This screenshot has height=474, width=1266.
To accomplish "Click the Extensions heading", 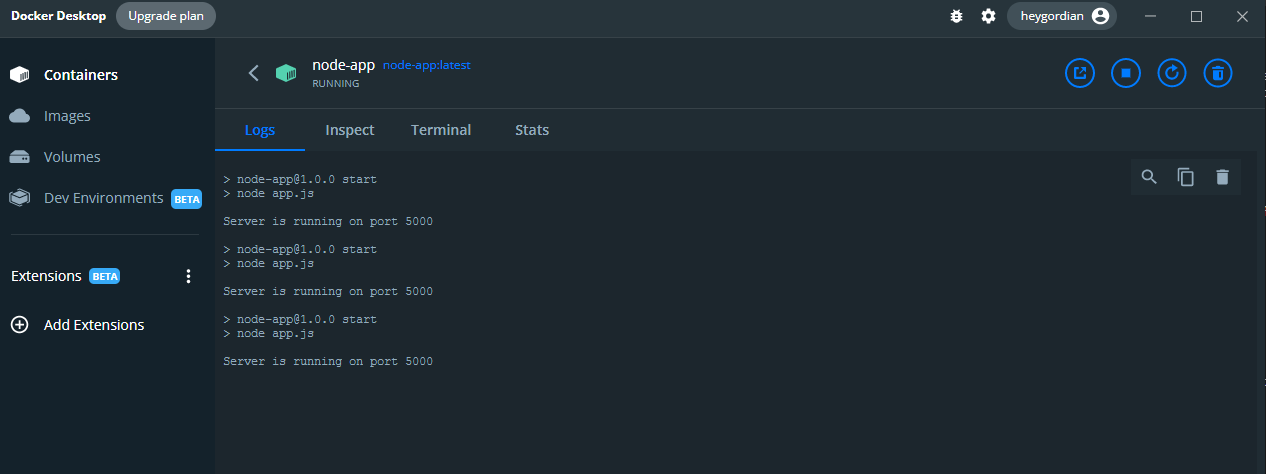I will (x=46, y=276).
